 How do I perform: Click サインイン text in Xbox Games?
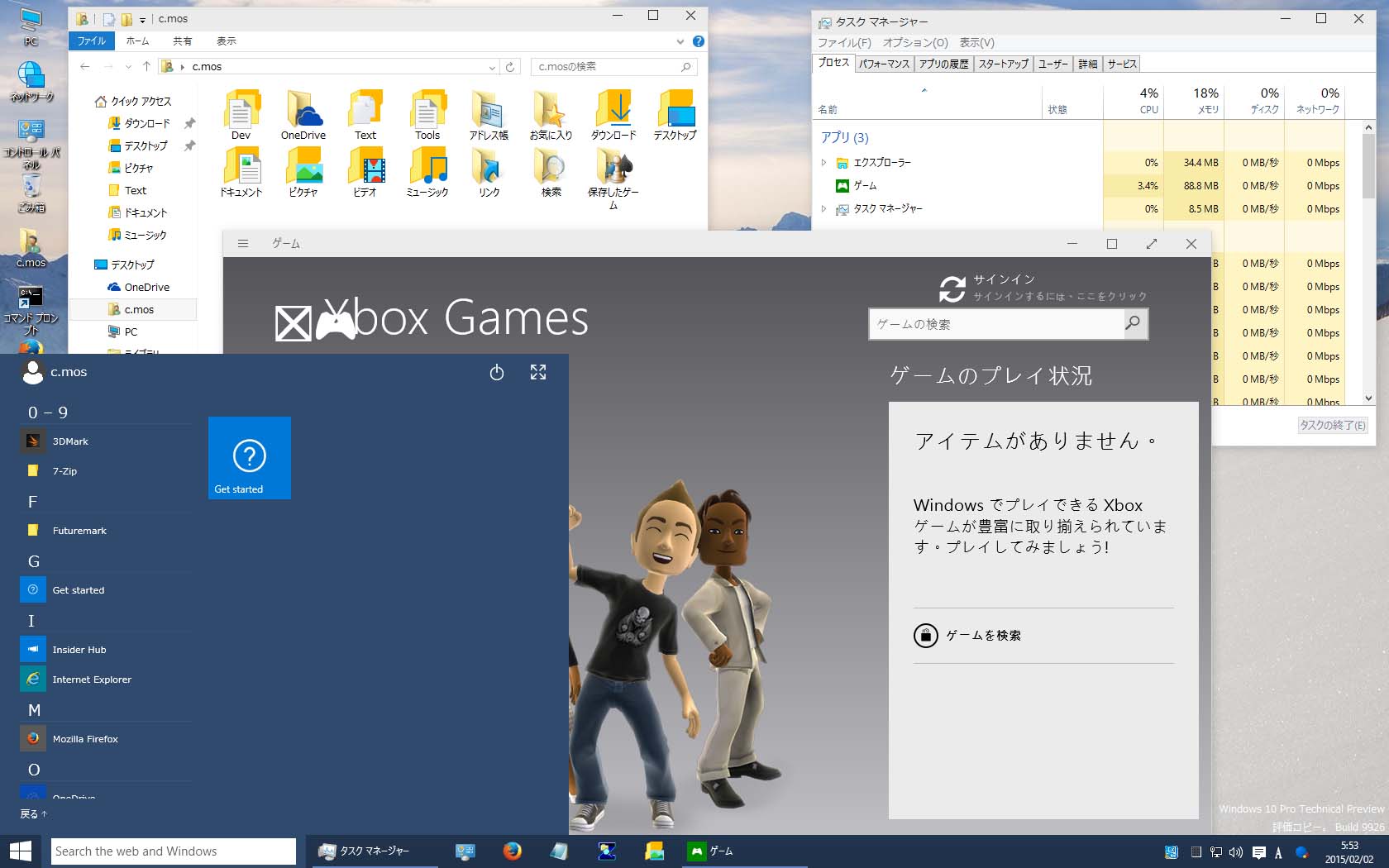1004,279
